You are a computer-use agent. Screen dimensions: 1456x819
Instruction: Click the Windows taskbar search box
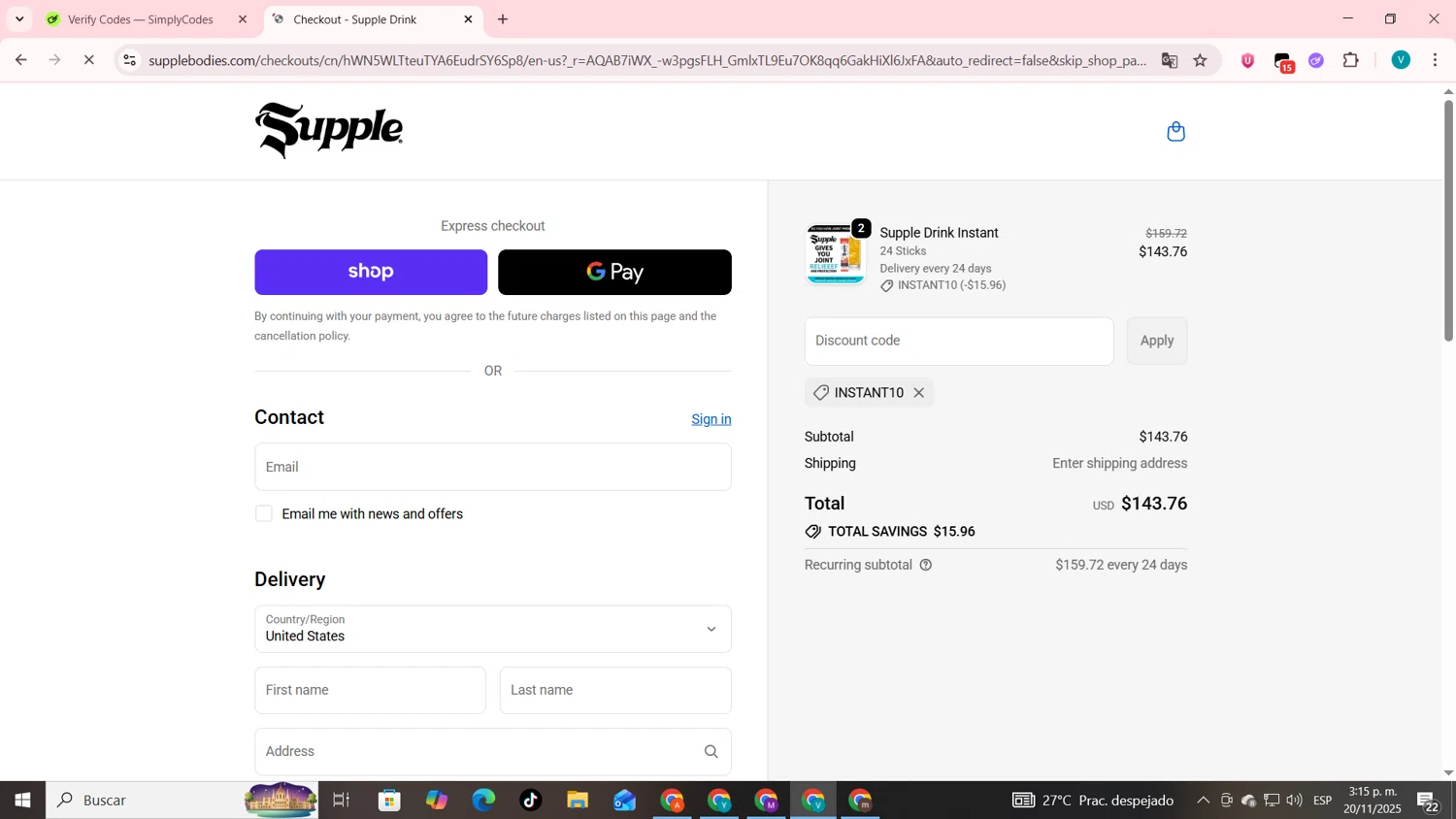182,801
